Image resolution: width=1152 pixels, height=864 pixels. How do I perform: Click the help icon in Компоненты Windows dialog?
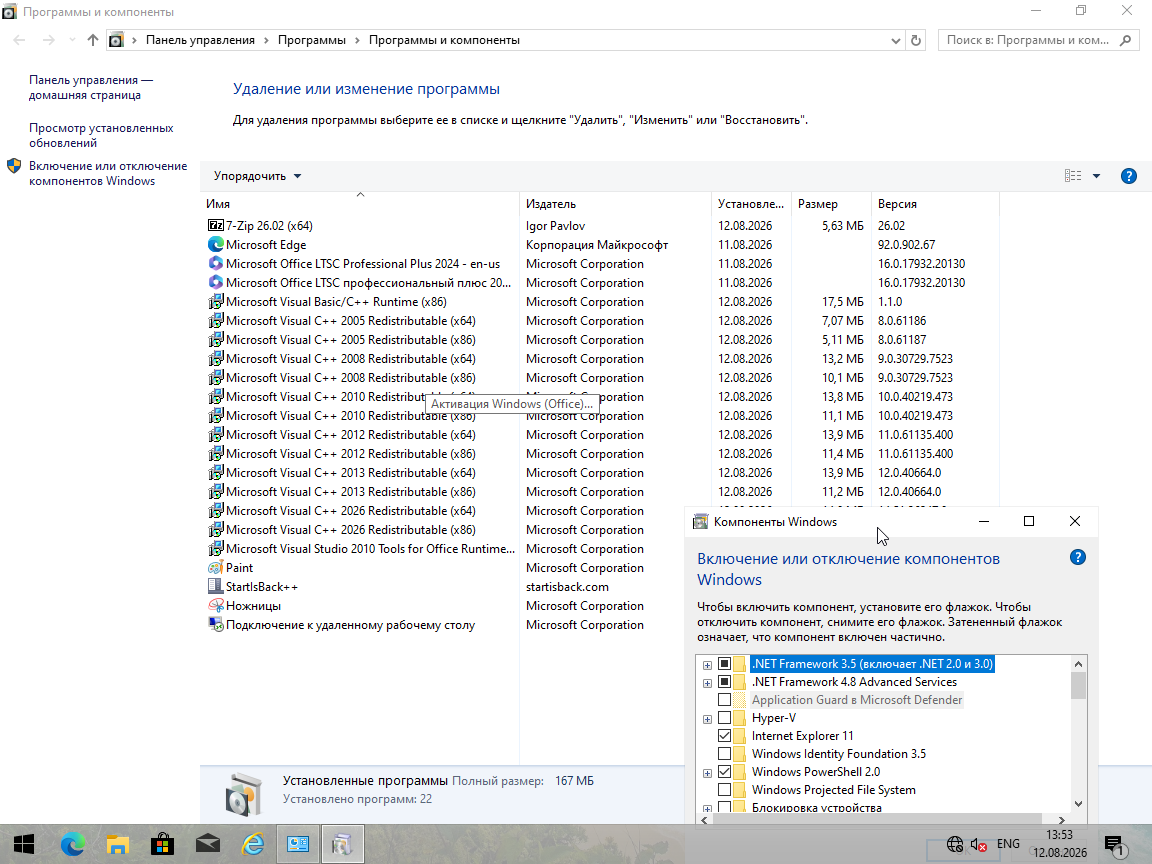pyautogui.click(x=1078, y=558)
